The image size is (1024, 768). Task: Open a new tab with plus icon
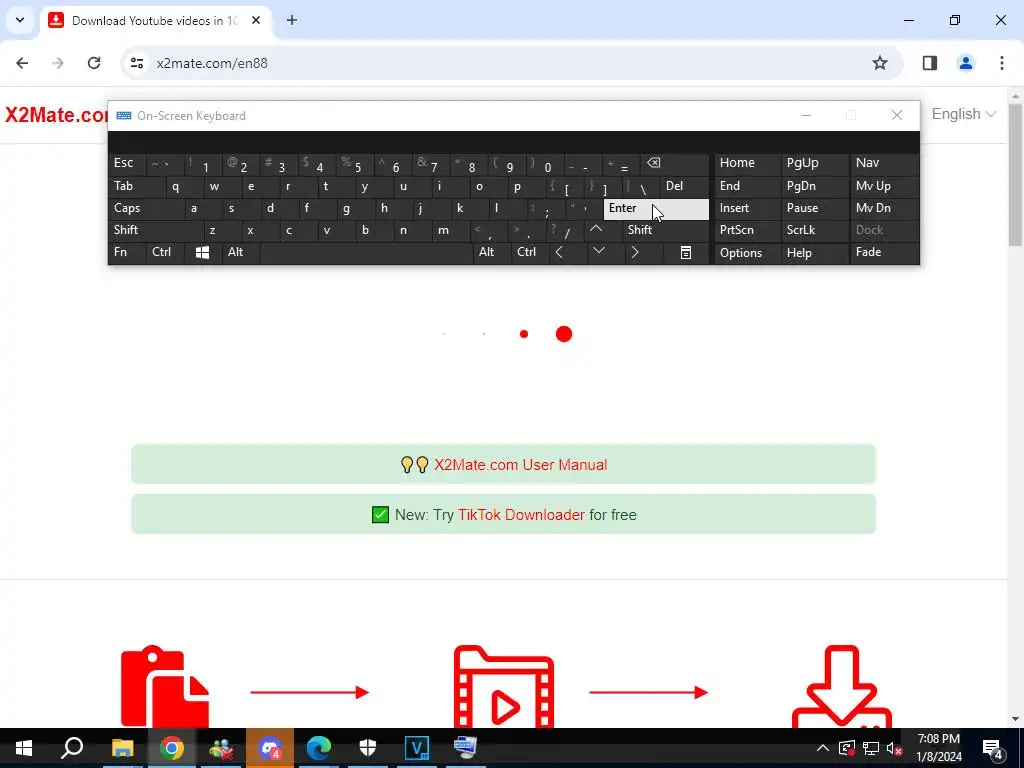coord(292,20)
